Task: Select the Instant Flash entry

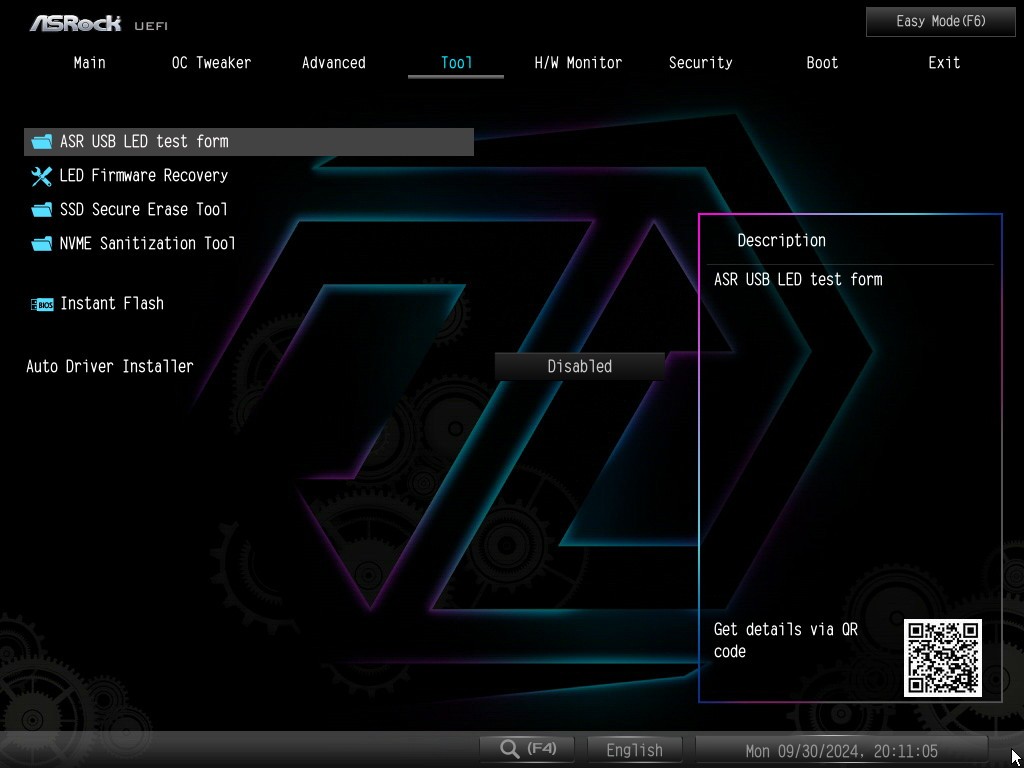Action: point(112,304)
